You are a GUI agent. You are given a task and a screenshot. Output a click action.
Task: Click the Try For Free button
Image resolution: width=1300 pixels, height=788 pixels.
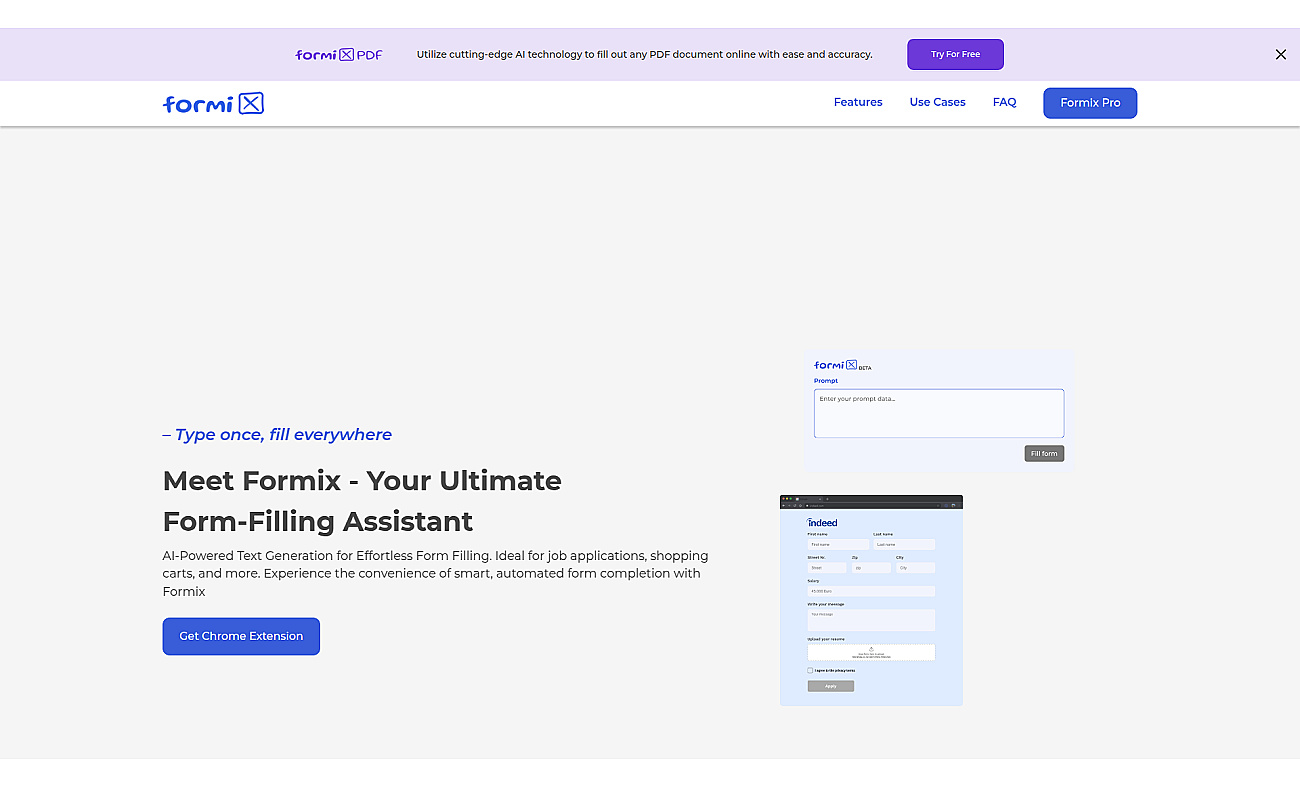point(955,54)
